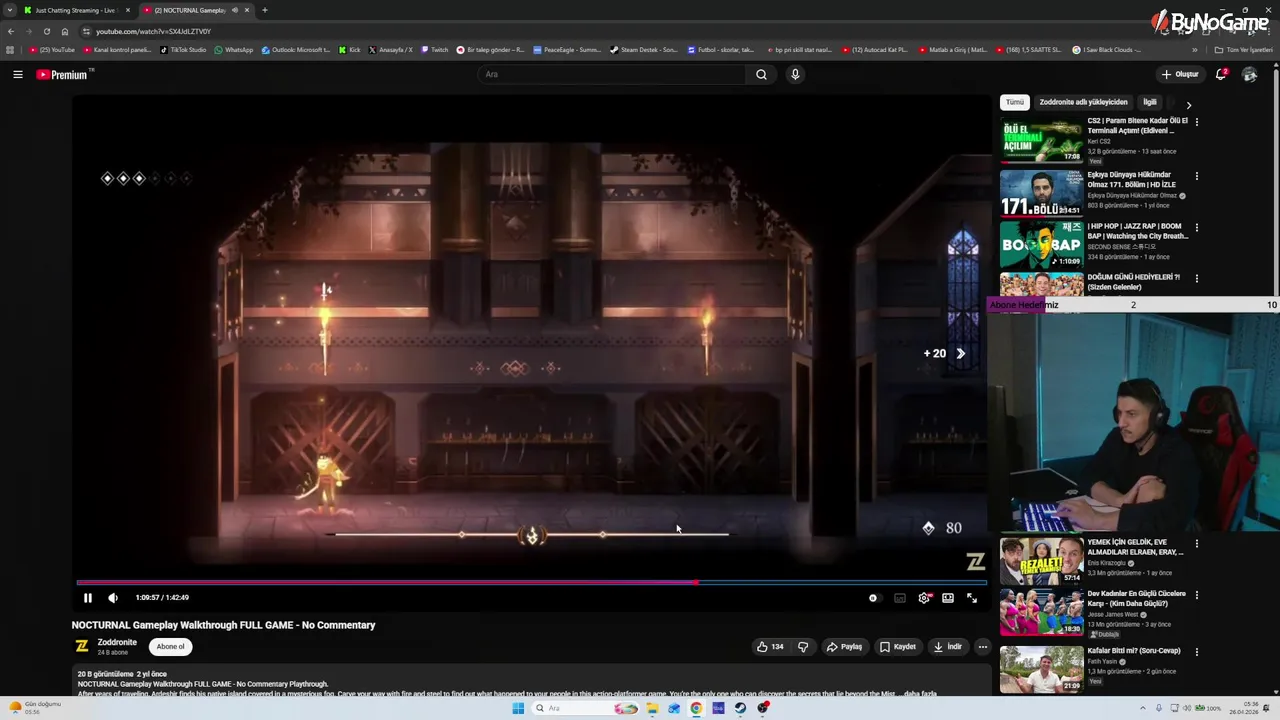Open a new browser tab with plus
Viewport: 1280px width, 720px height.
tap(265, 10)
